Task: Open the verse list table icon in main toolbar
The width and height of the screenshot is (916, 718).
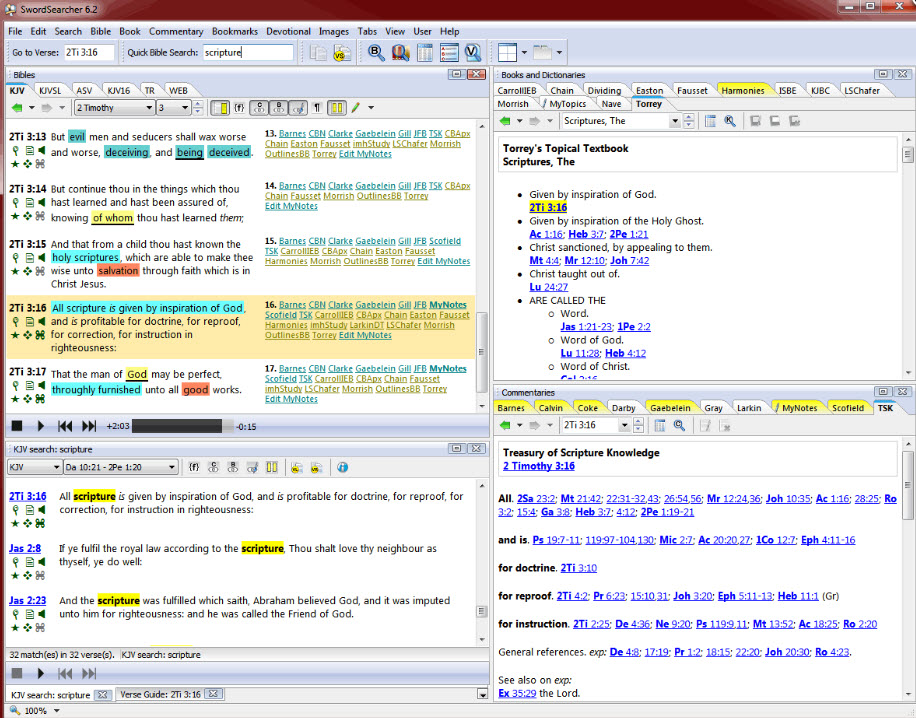Action: (425, 53)
